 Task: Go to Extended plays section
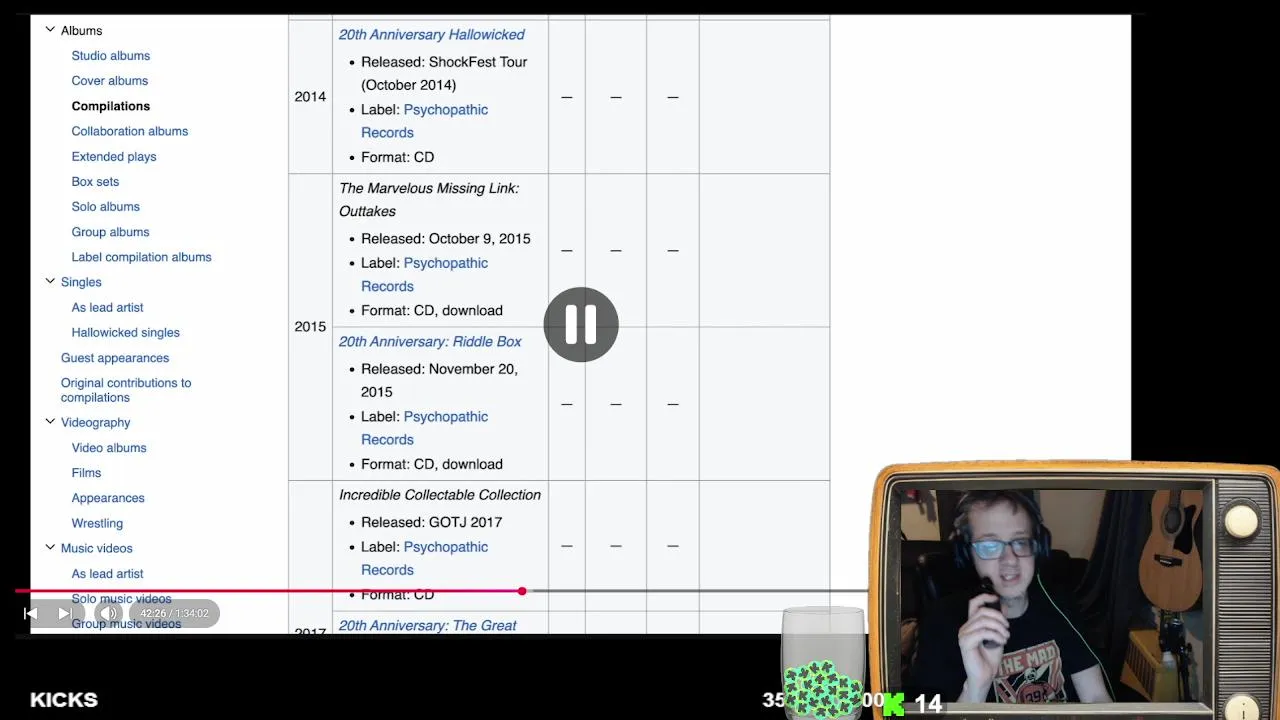[x=114, y=157]
